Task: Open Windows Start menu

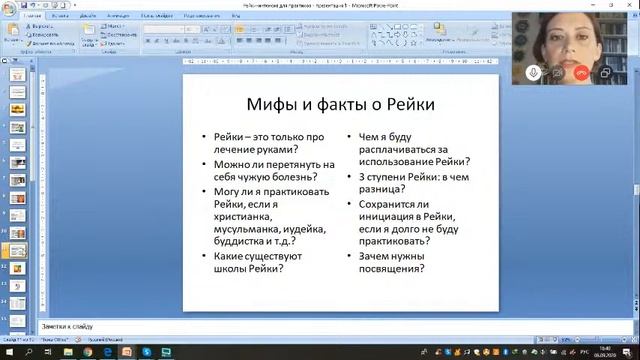Action: click(9, 352)
